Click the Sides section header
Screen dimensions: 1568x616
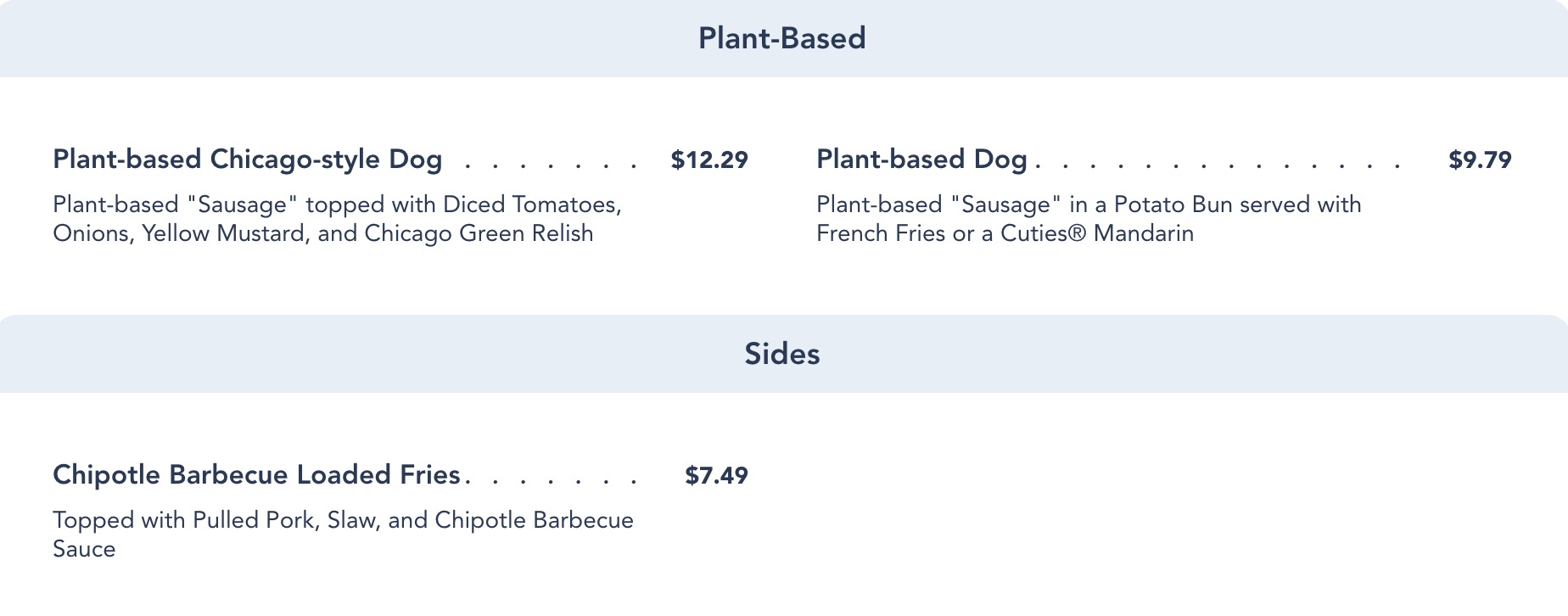(781, 354)
